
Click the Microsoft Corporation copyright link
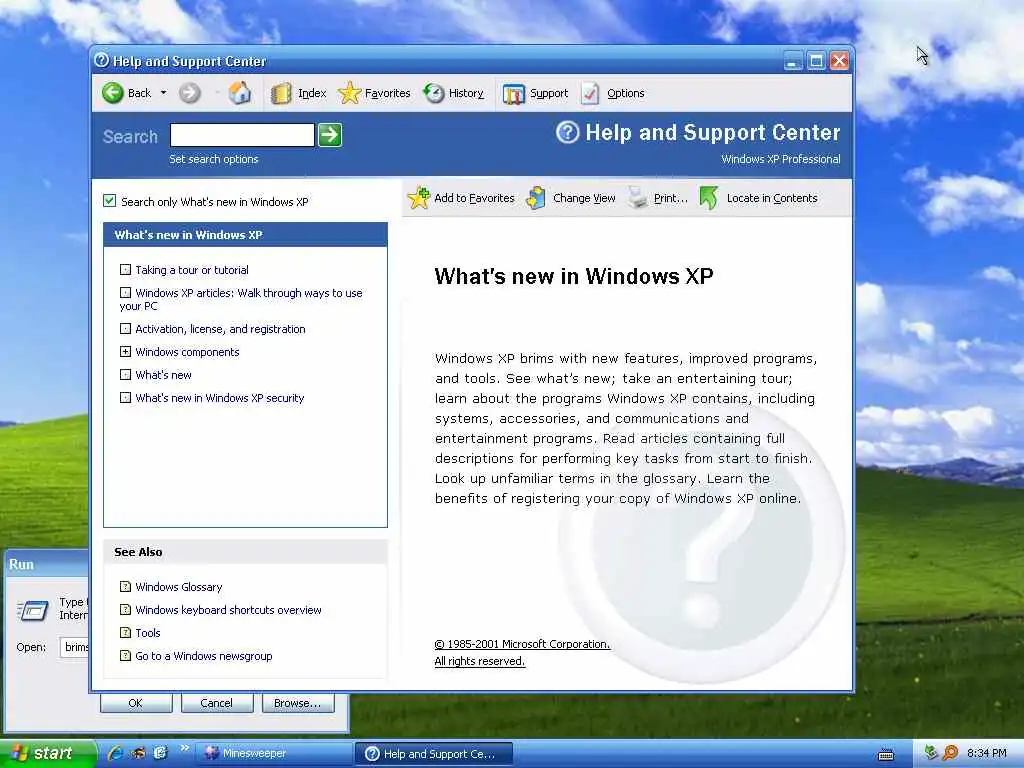coord(522,645)
